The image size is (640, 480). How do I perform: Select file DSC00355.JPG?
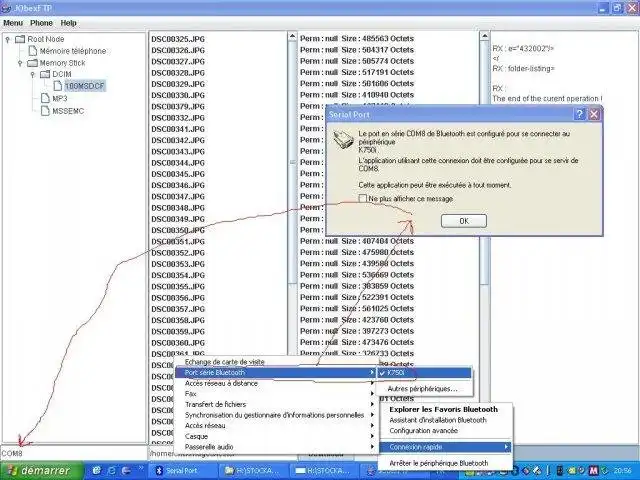(x=178, y=287)
